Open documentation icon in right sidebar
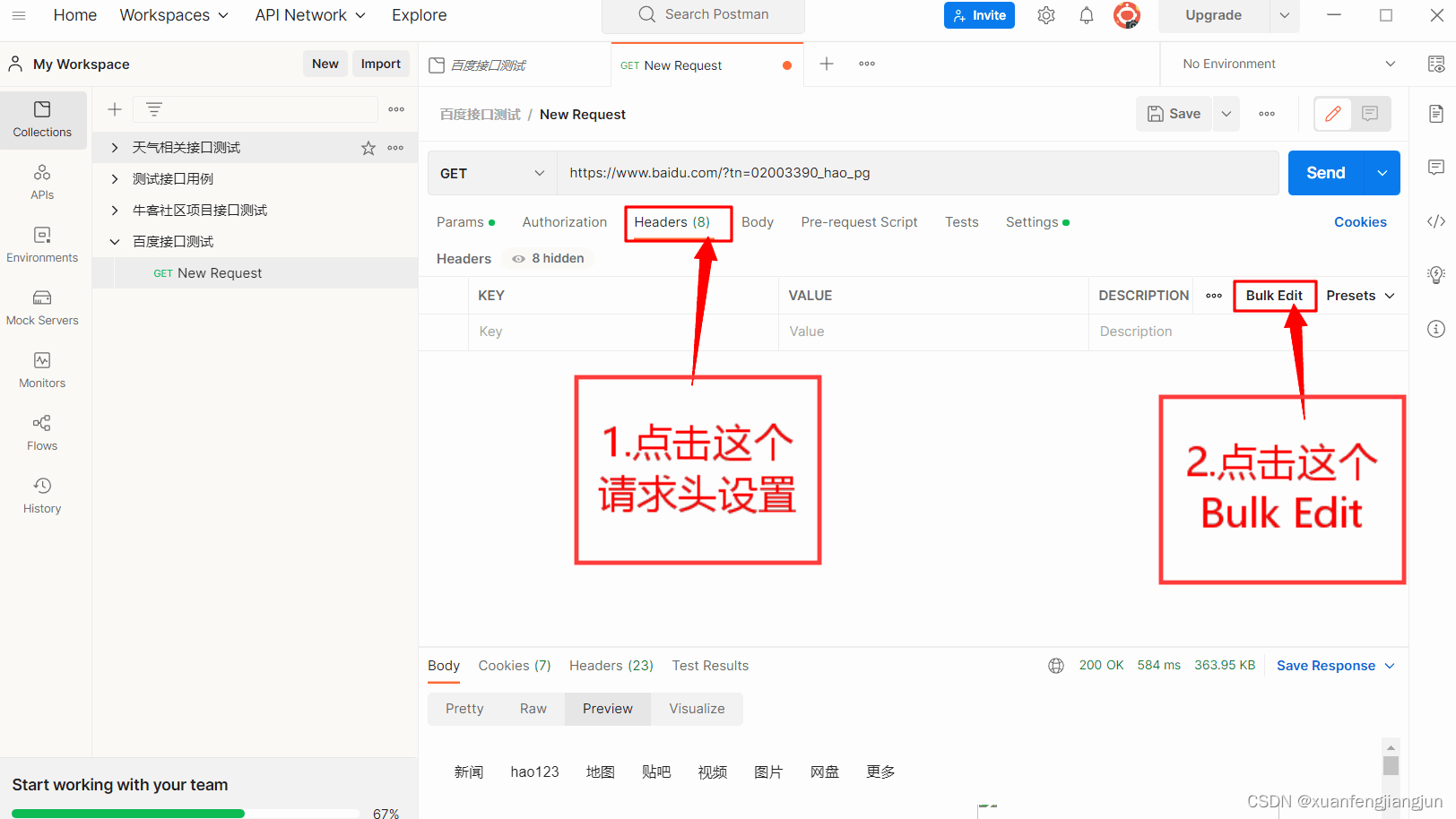 (1436, 114)
